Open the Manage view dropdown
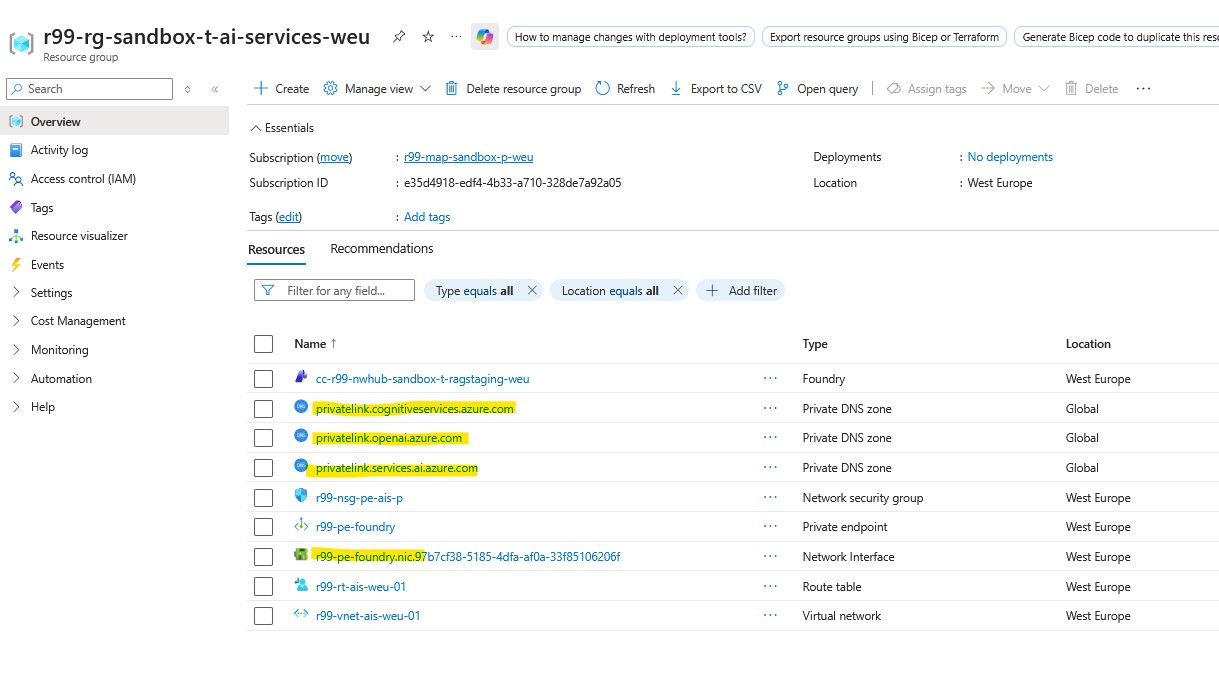The width and height of the screenshot is (1219, 682). coord(376,88)
